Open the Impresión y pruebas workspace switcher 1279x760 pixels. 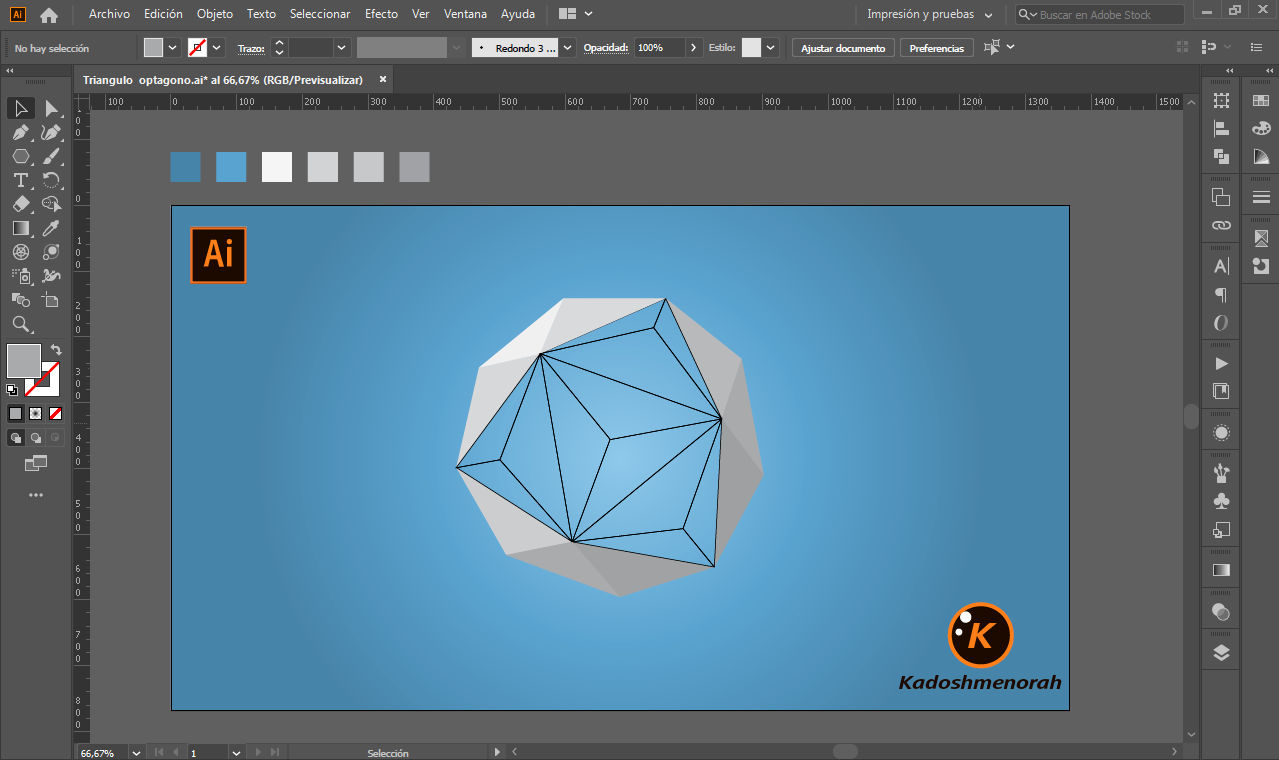pos(930,15)
